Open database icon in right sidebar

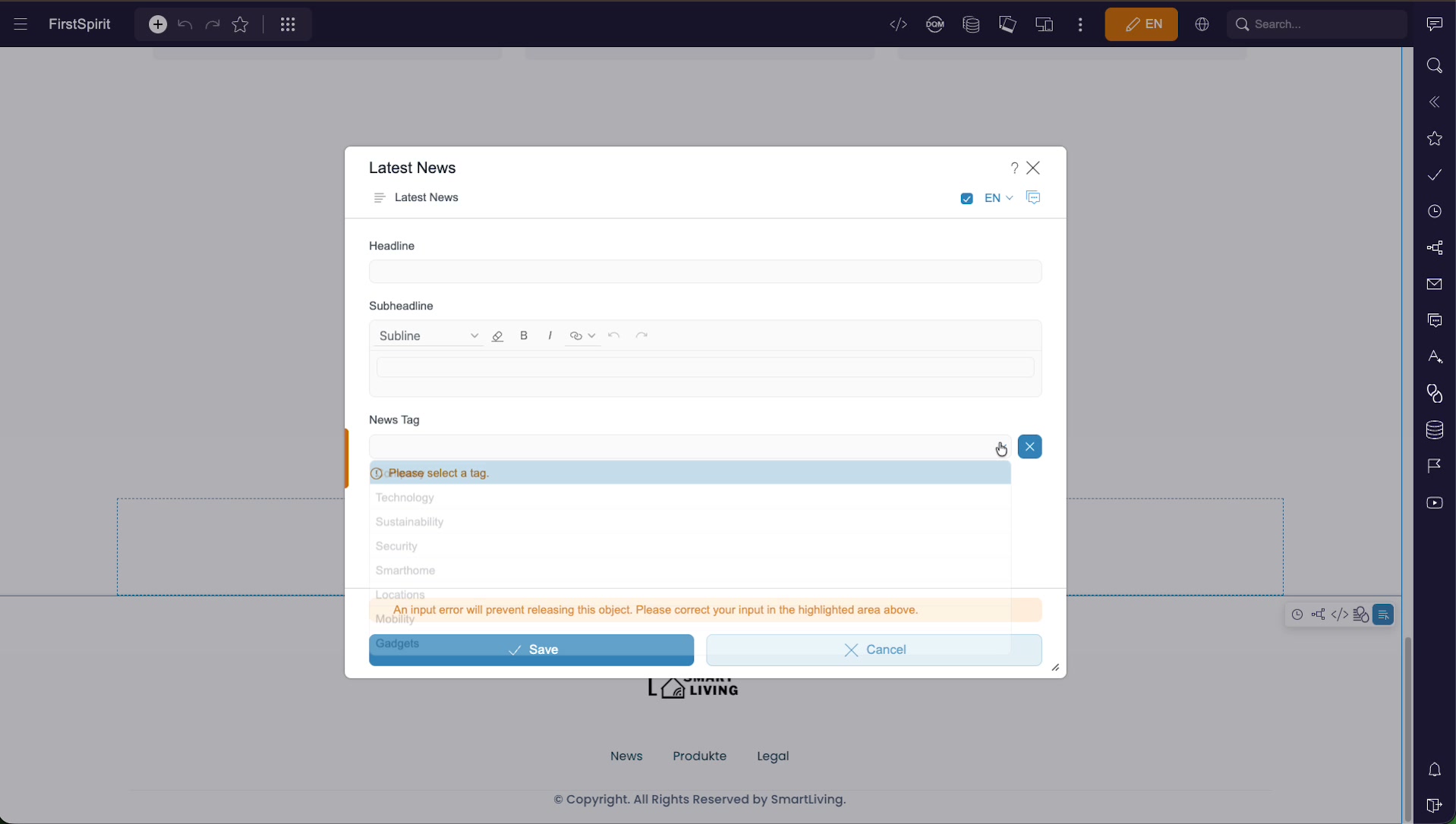1435,430
